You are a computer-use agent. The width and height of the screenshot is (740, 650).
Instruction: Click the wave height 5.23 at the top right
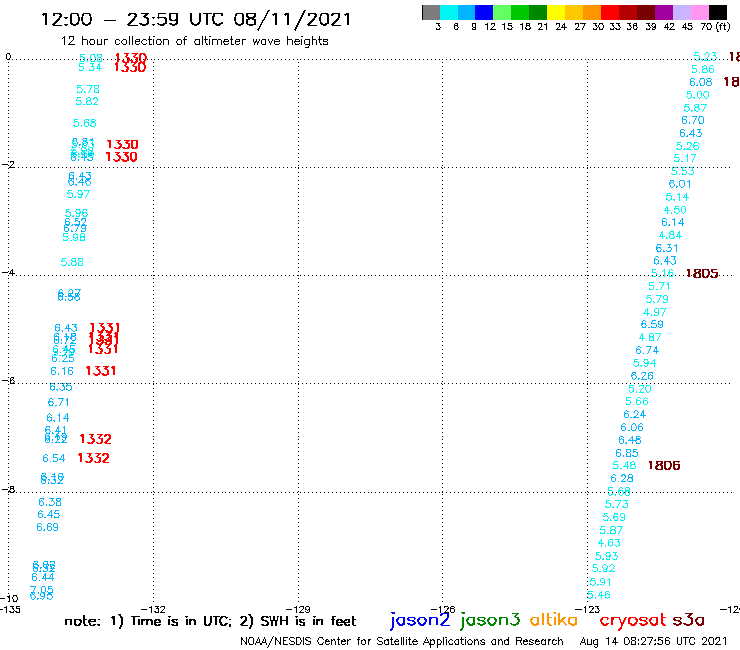point(705,57)
